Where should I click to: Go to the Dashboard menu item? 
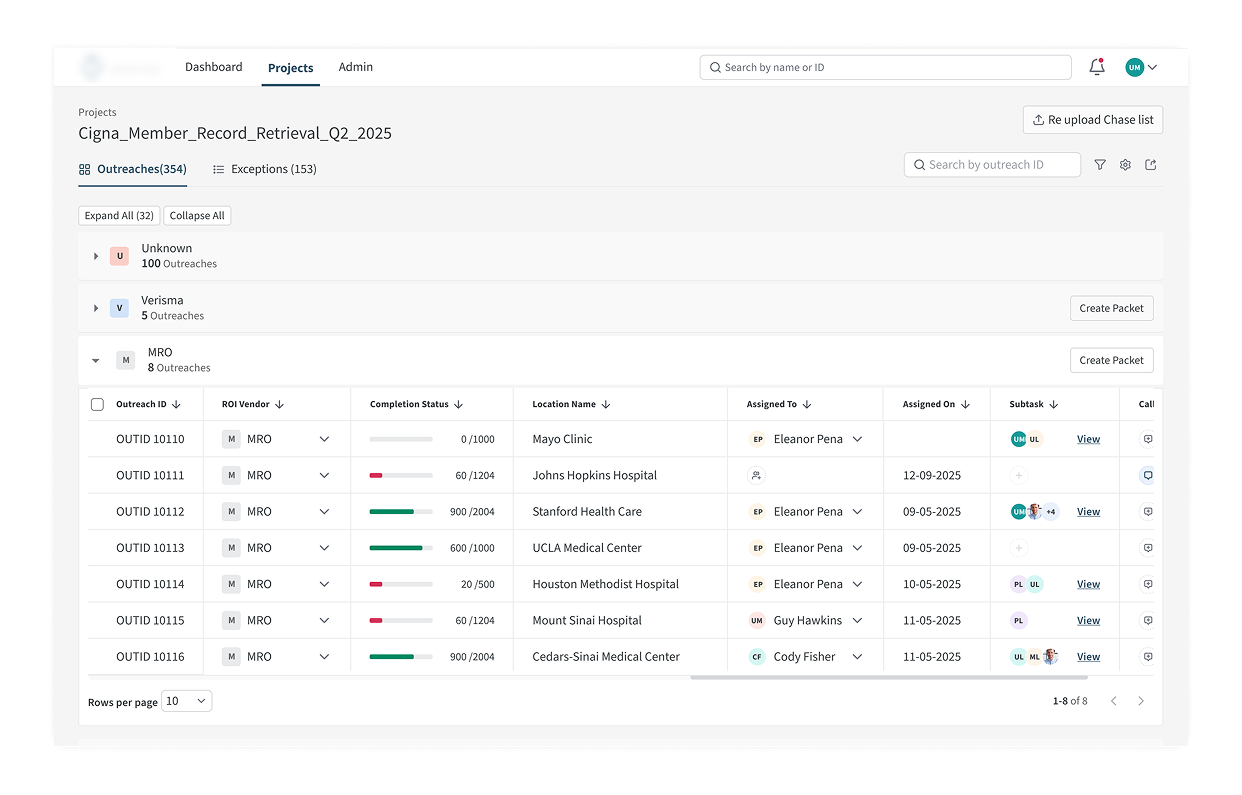pyautogui.click(x=213, y=67)
